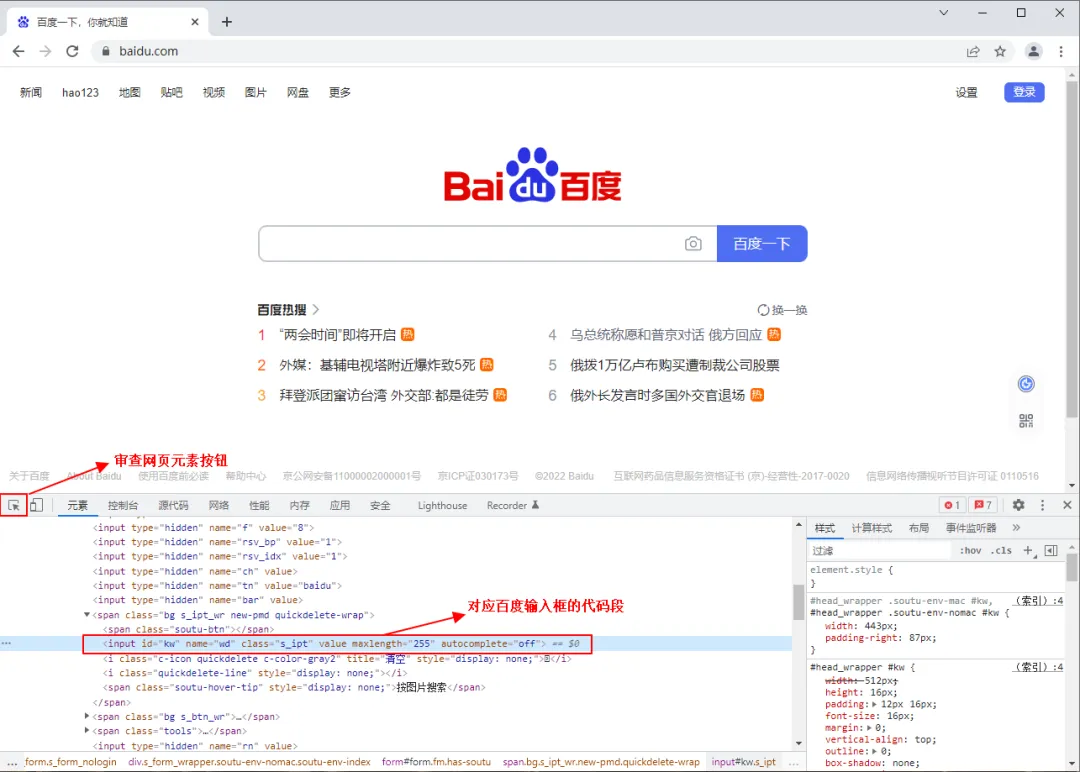Toggle device toolbar icon in DevTools

[x=37, y=505]
